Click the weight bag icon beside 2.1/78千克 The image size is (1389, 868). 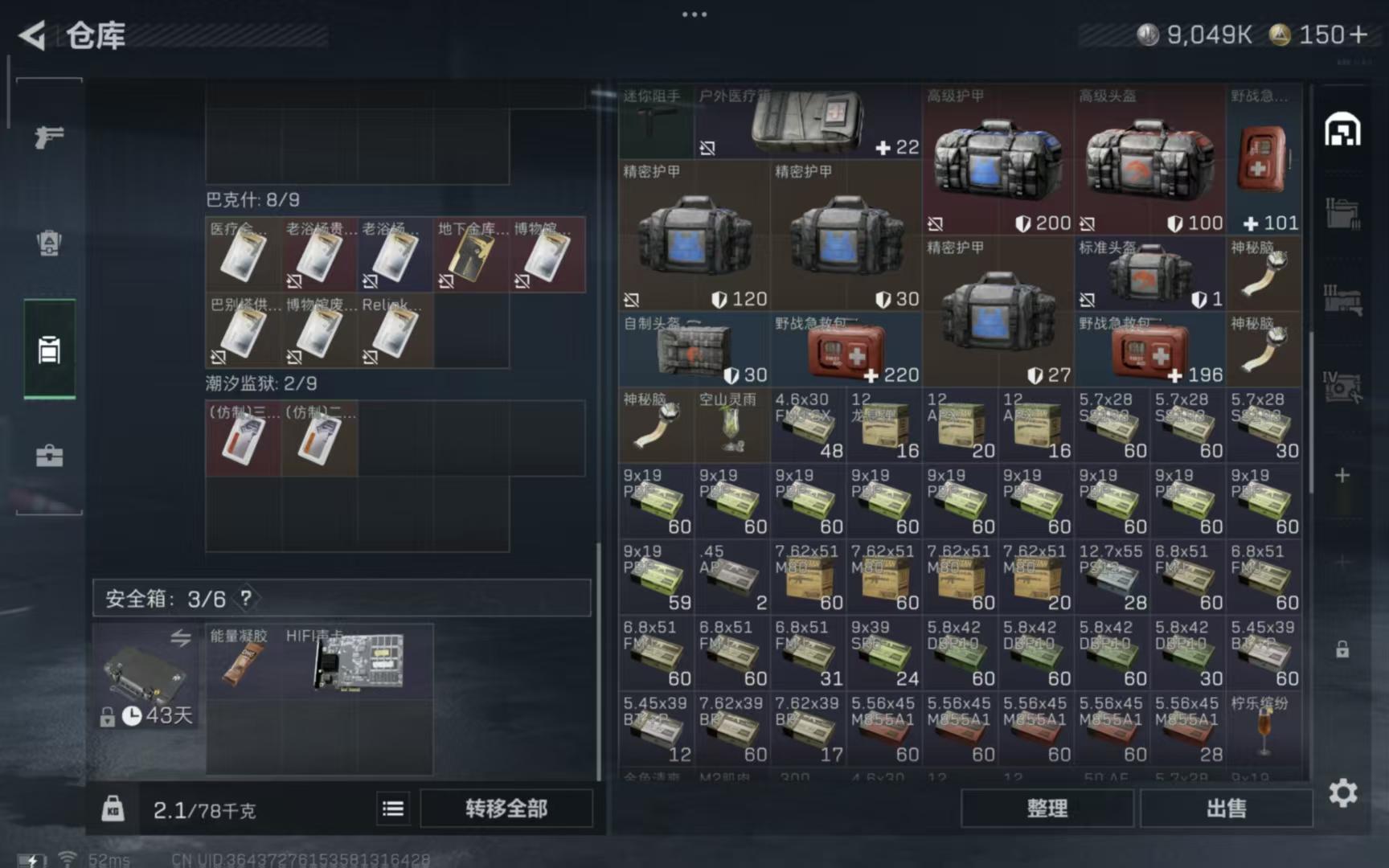[113, 809]
